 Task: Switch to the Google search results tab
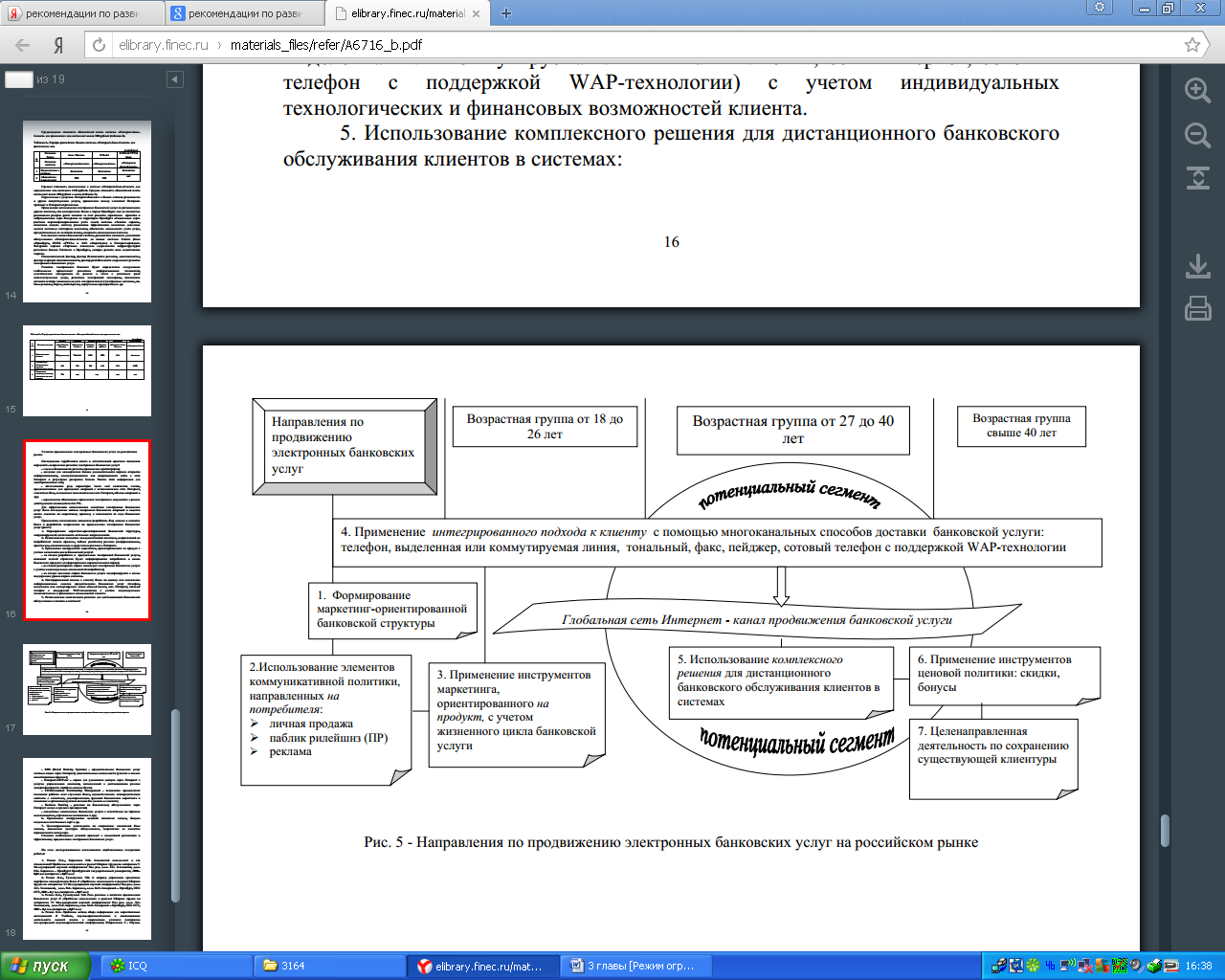pos(243,13)
